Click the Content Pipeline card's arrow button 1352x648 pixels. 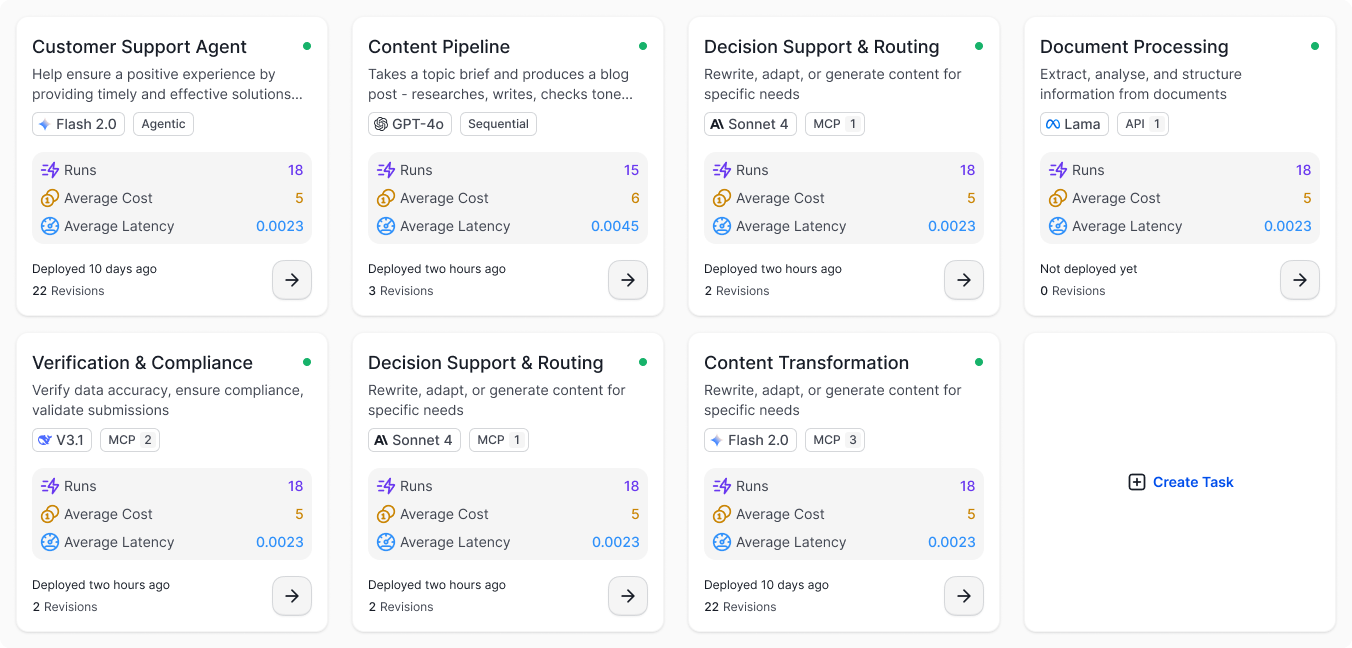[x=628, y=280]
